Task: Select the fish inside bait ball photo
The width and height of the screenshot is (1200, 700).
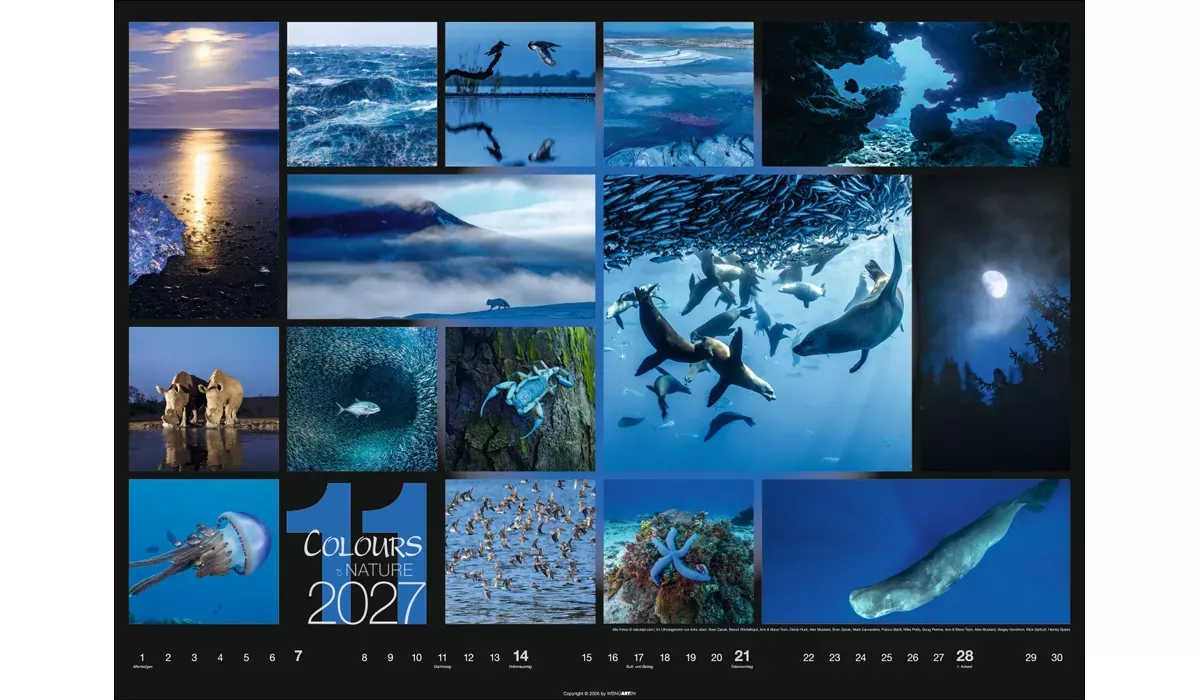Action: point(362,399)
